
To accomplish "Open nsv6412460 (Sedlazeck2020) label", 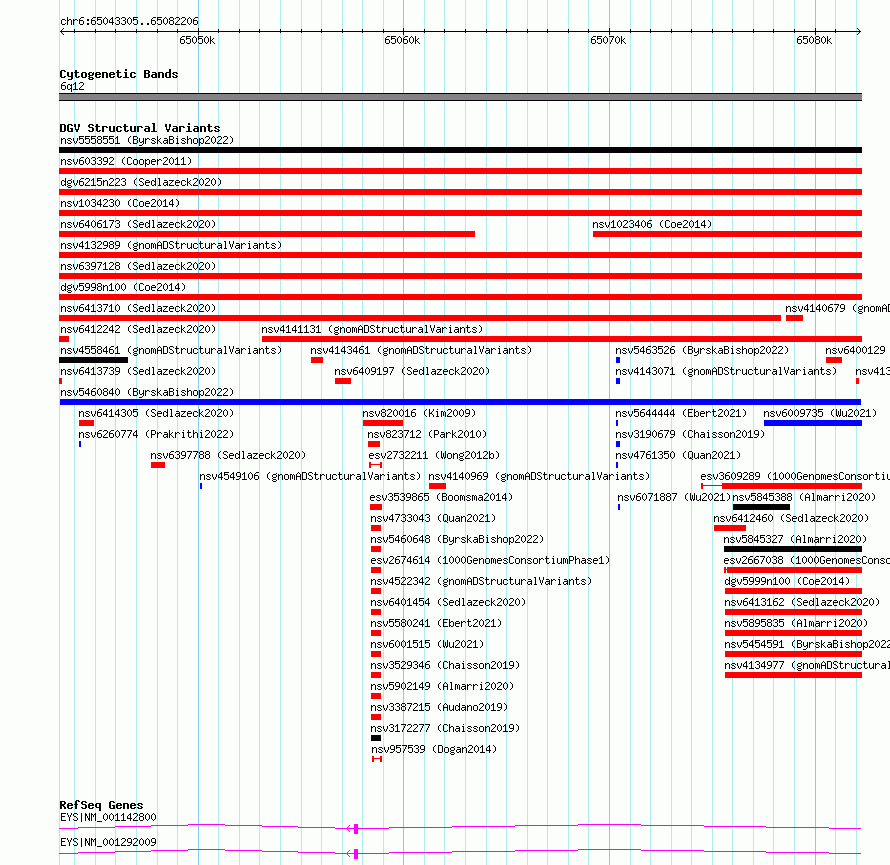I will click(x=791, y=518).
